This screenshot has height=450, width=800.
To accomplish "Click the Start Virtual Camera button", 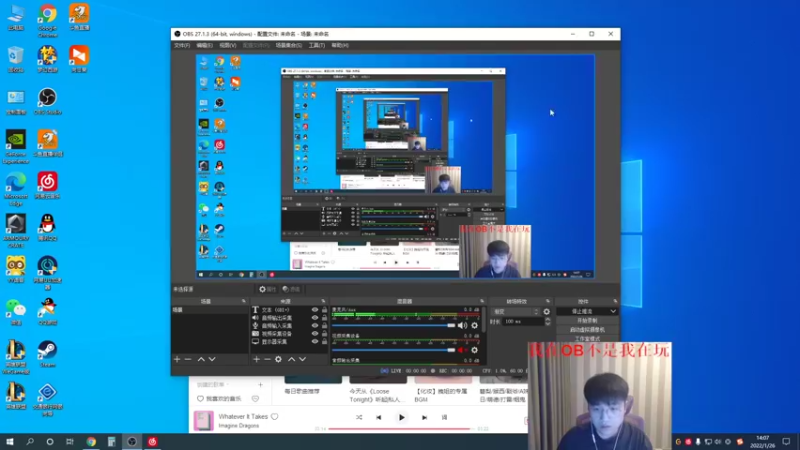I will (x=587, y=330).
